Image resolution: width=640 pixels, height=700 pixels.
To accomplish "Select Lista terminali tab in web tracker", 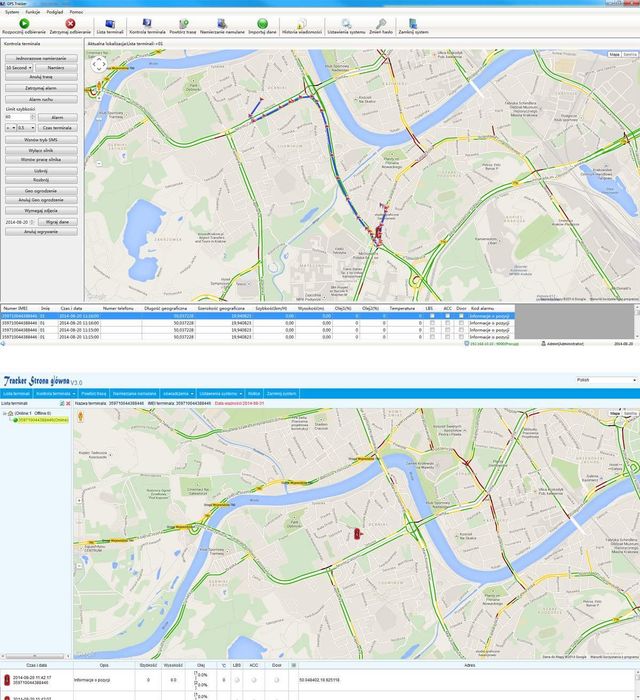I will (16, 394).
